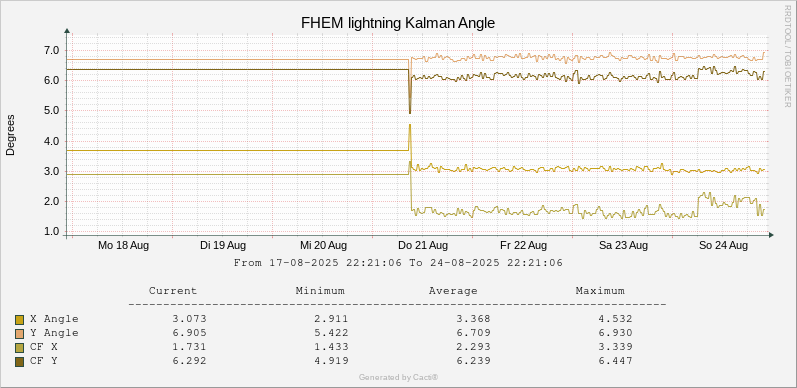Click the graph title FHEM lightning Kalman Angle
797x388 pixels.
coord(398,23)
